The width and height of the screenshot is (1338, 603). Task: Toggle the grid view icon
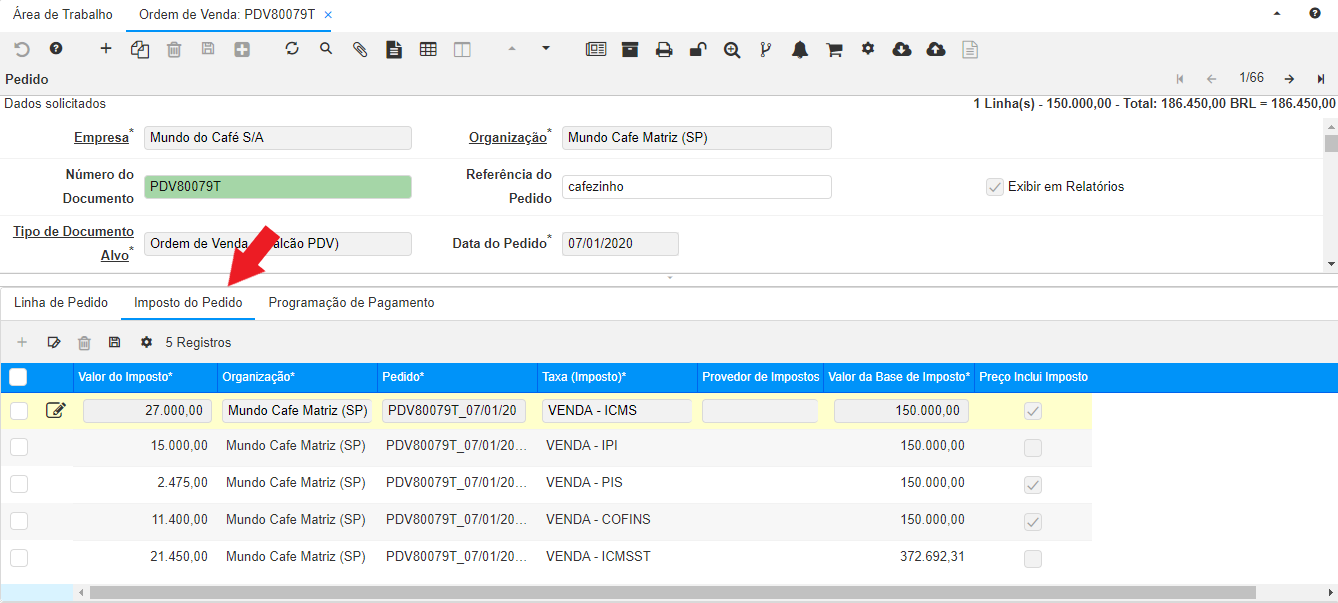(428, 49)
